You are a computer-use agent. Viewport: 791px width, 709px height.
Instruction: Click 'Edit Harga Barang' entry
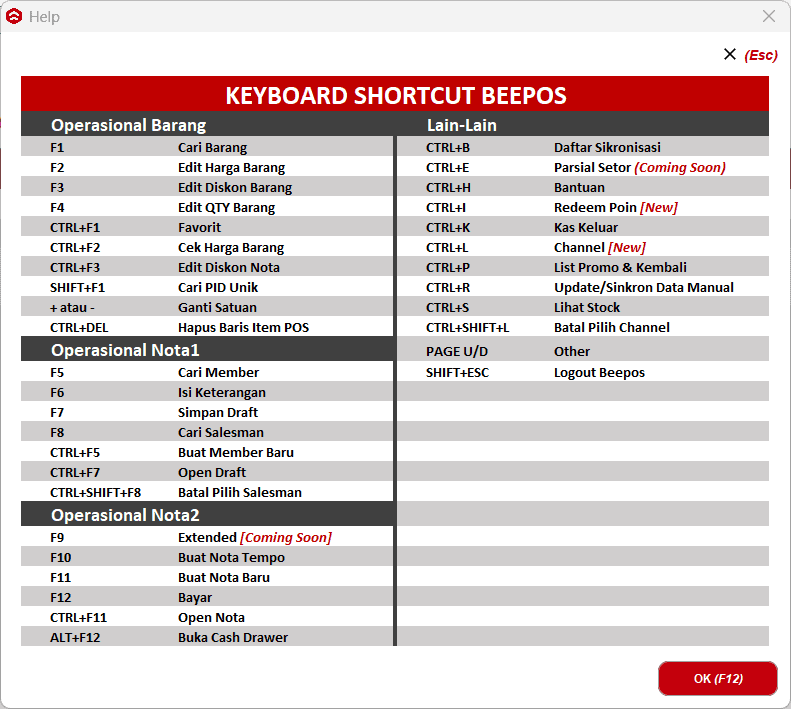point(231,168)
